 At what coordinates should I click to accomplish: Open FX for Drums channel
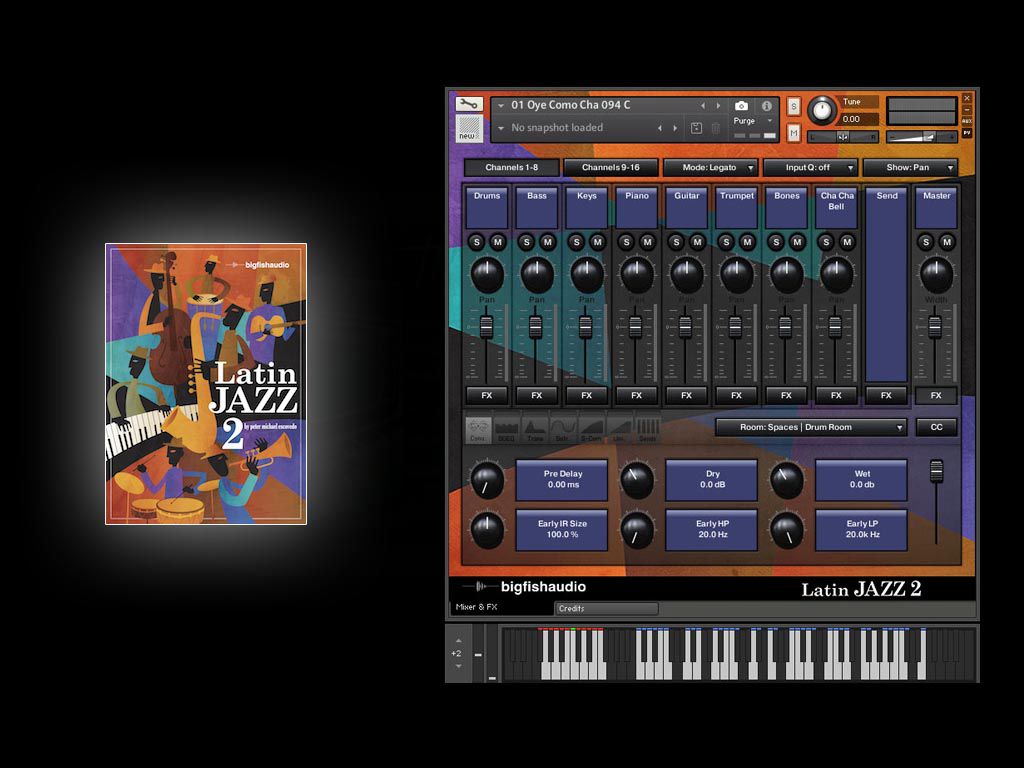click(487, 395)
